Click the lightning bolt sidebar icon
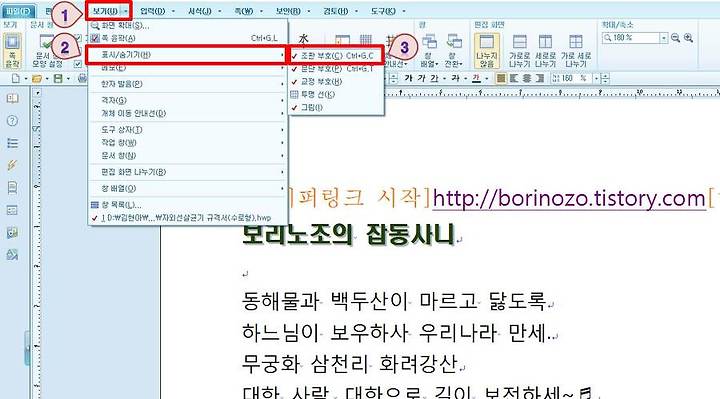The image size is (720, 399). pyautogui.click(x=12, y=165)
